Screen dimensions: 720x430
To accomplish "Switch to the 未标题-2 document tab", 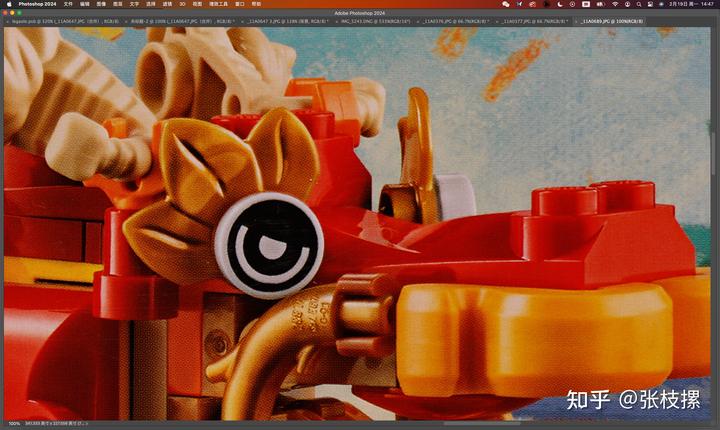I will pos(185,21).
